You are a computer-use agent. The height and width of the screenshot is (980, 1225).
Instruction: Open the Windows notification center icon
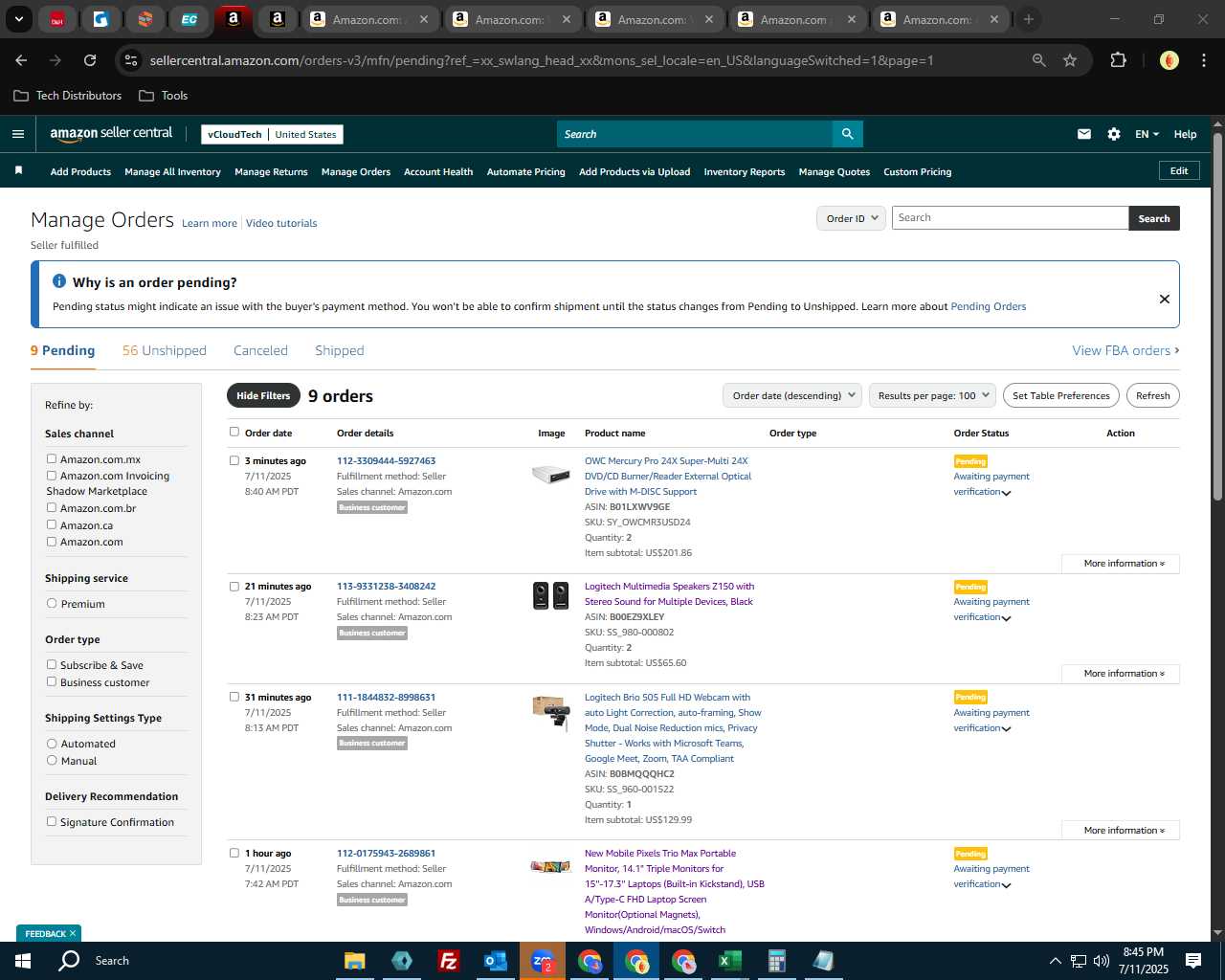click(1193, 961)
